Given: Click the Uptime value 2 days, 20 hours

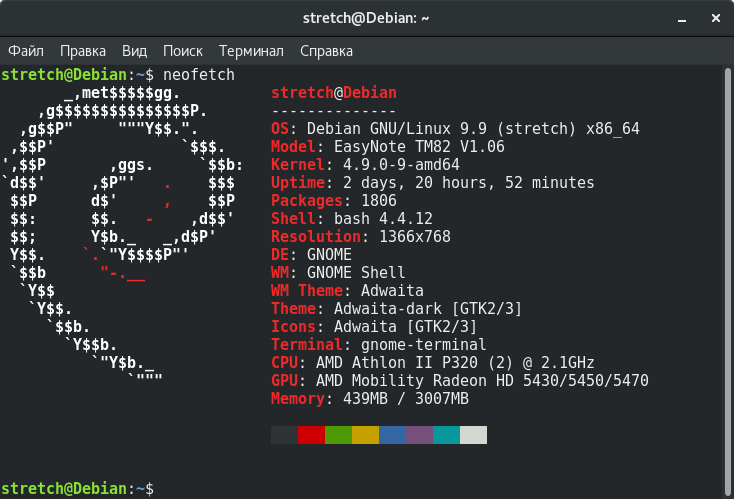Looking at the screenshot, I should tap(469, 183).
